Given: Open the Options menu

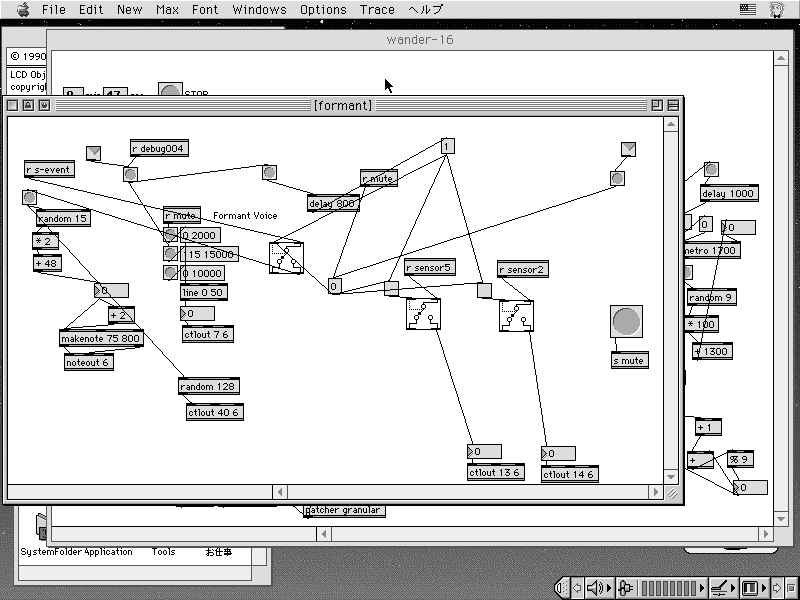Looking at the screenshot, I should [x=323, y=10].
